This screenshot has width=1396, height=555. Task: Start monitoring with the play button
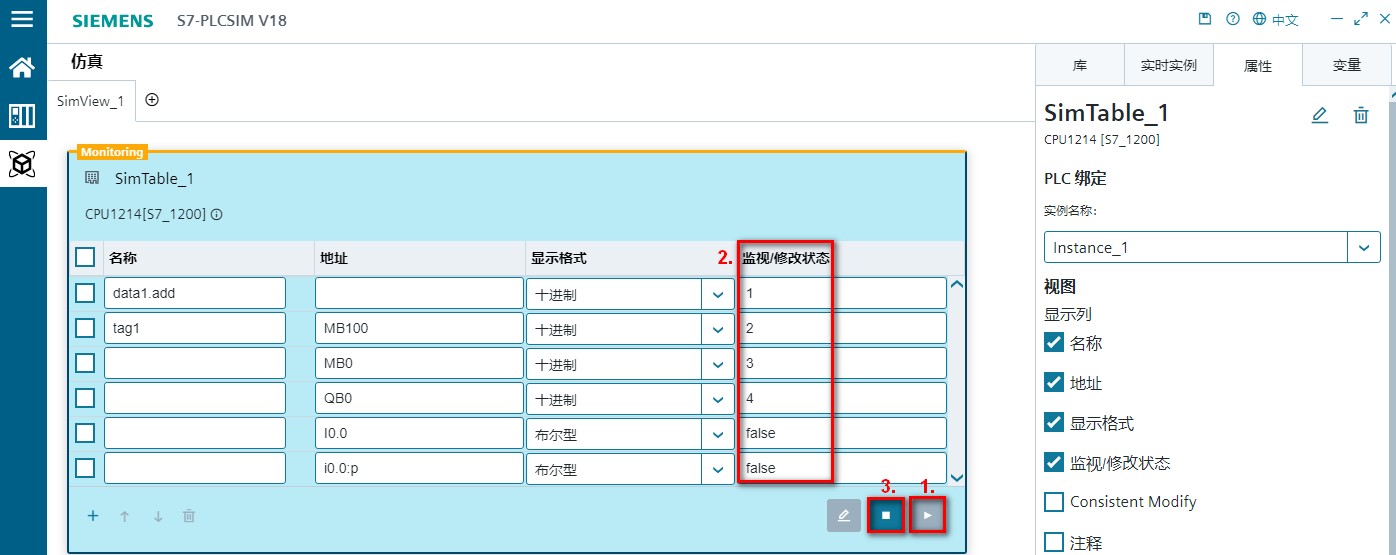928,516
